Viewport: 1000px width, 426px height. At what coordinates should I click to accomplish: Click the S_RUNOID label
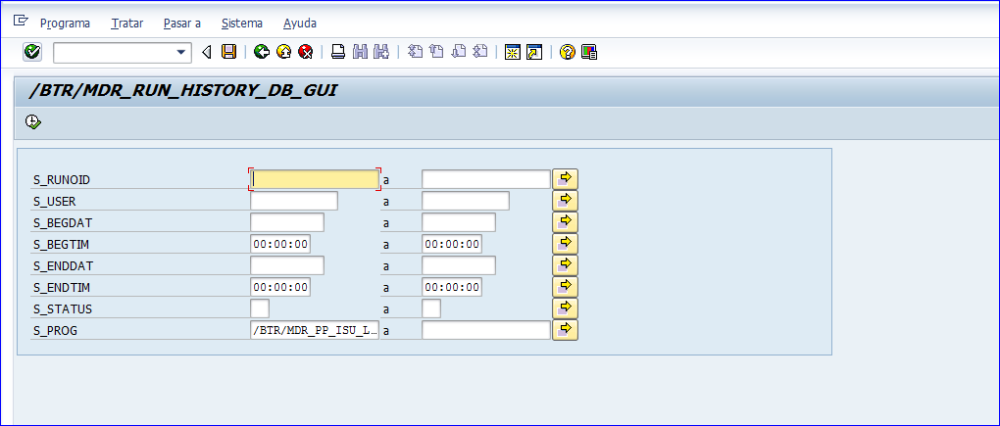coord(61,180)
